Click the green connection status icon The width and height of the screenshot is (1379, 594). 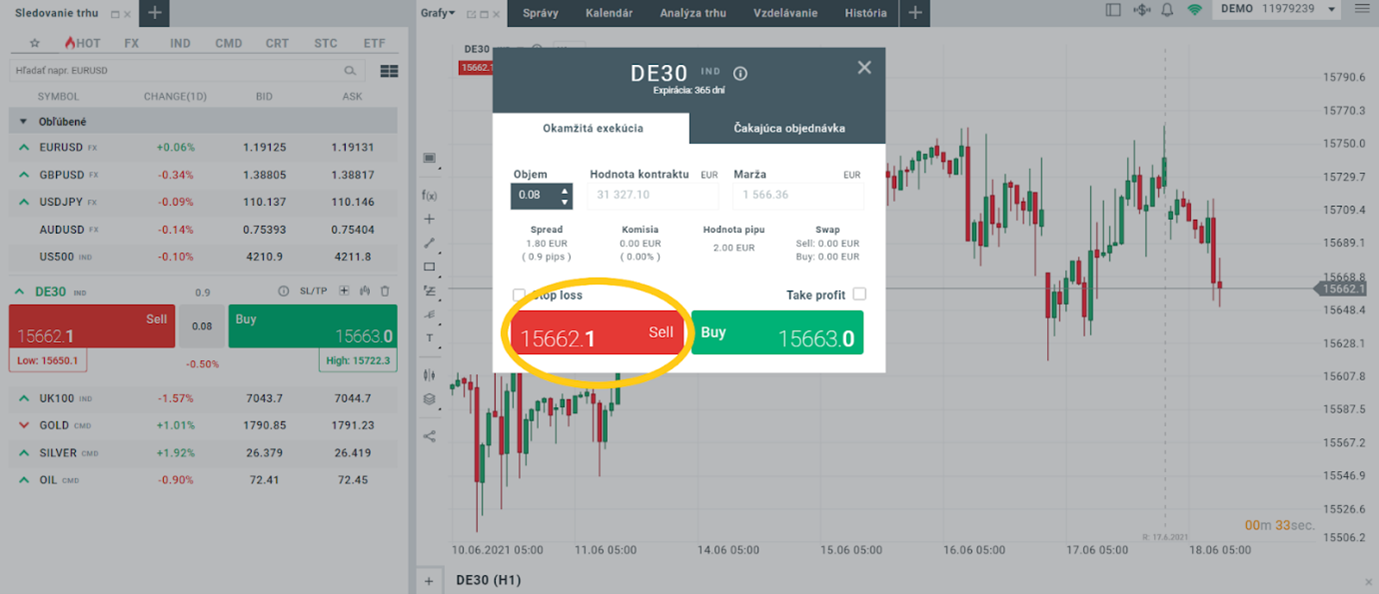1194,10
